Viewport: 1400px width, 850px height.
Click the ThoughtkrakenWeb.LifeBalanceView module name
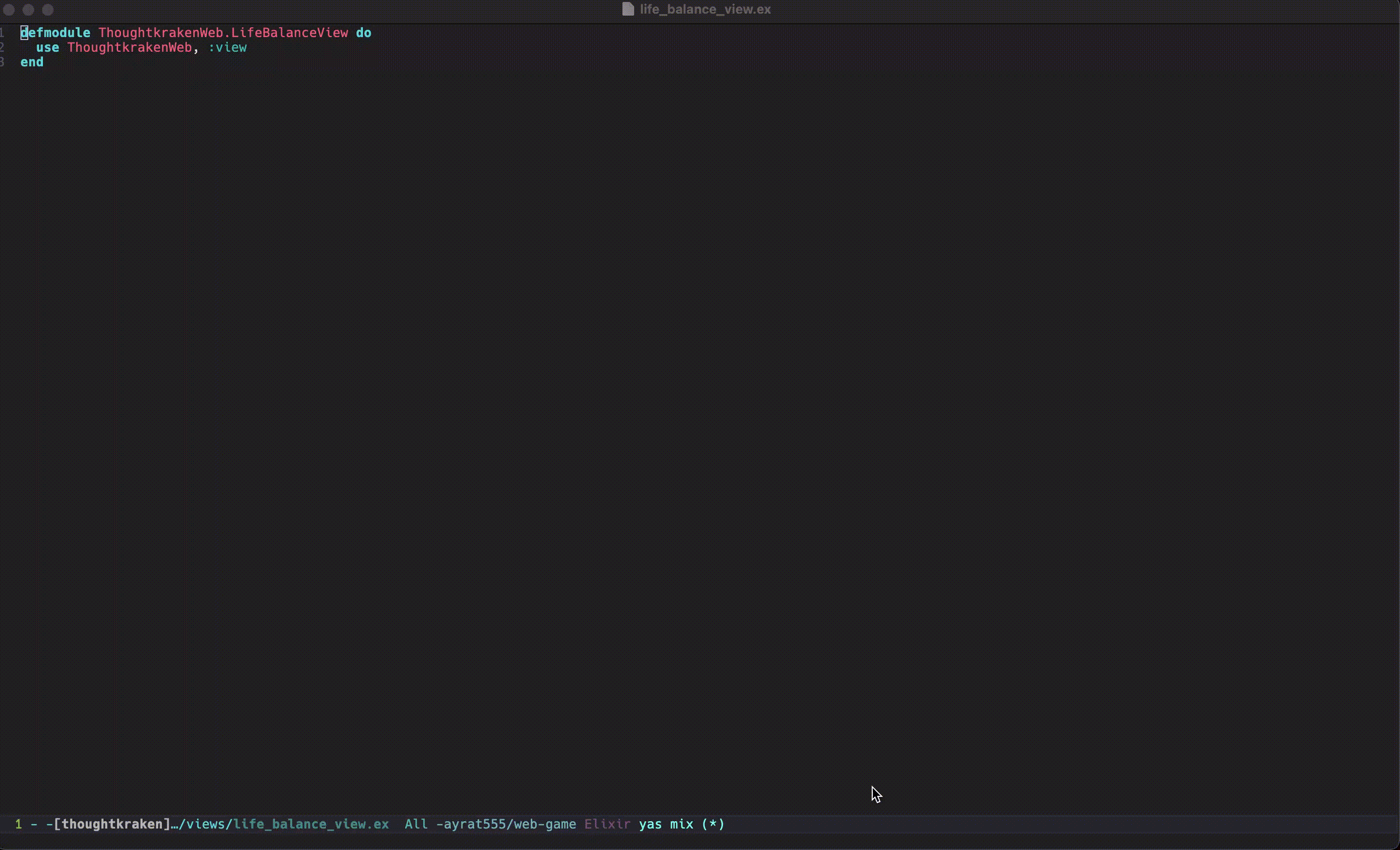(223, 33)
